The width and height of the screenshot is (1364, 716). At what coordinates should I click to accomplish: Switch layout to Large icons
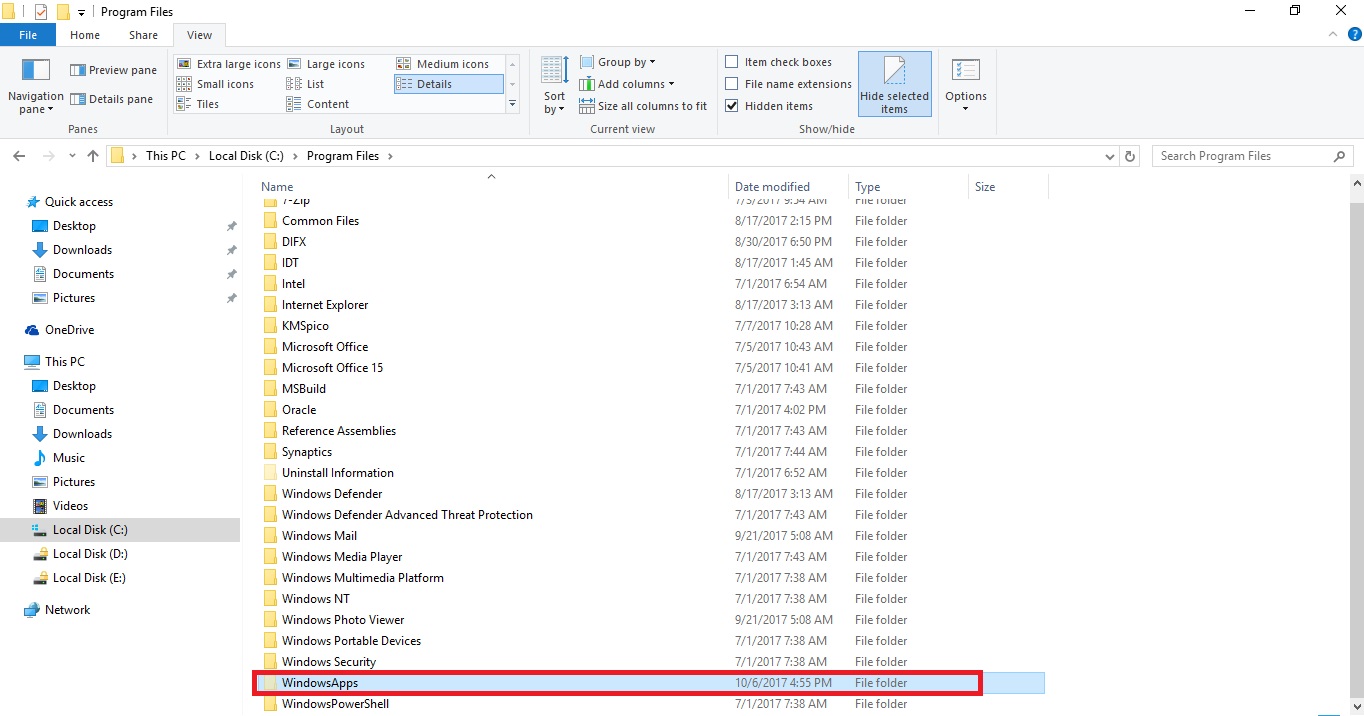click(x=332, y=63)
